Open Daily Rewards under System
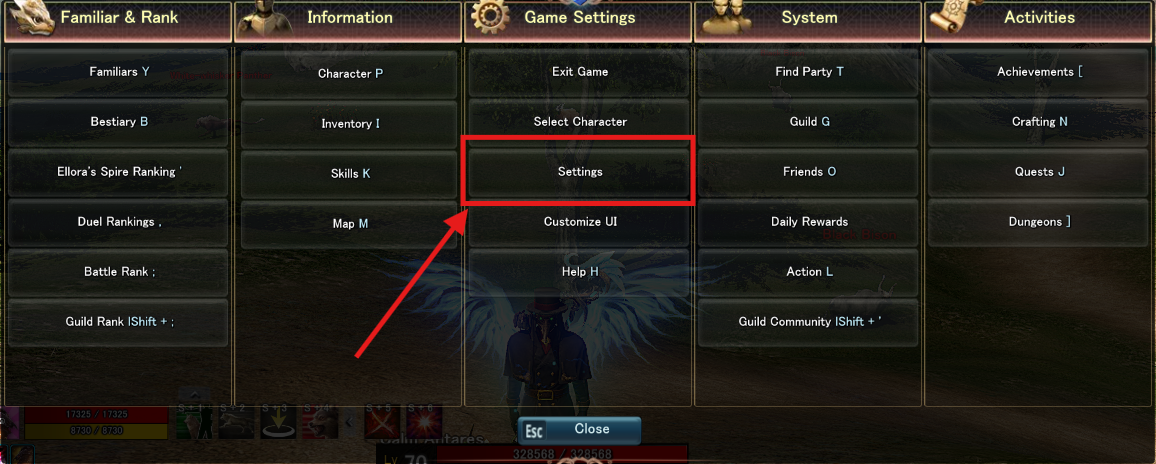The width and height of the screenshot is (1156, 464). pyautogui.click(x=809, y=221)
